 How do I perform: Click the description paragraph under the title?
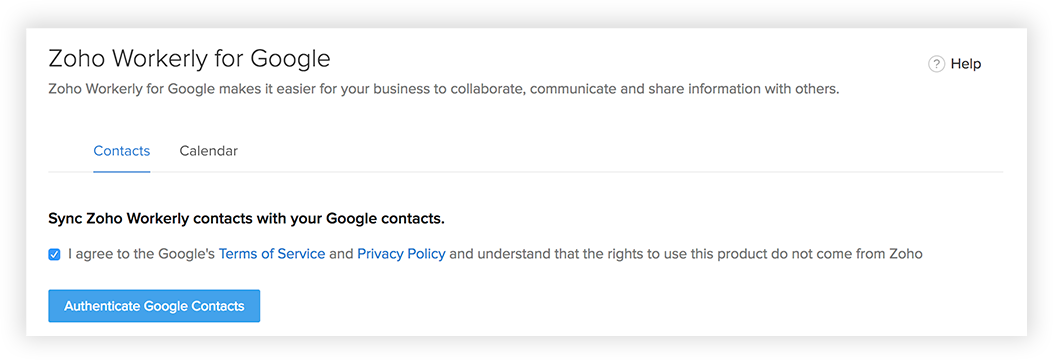(x=444, y=89)
